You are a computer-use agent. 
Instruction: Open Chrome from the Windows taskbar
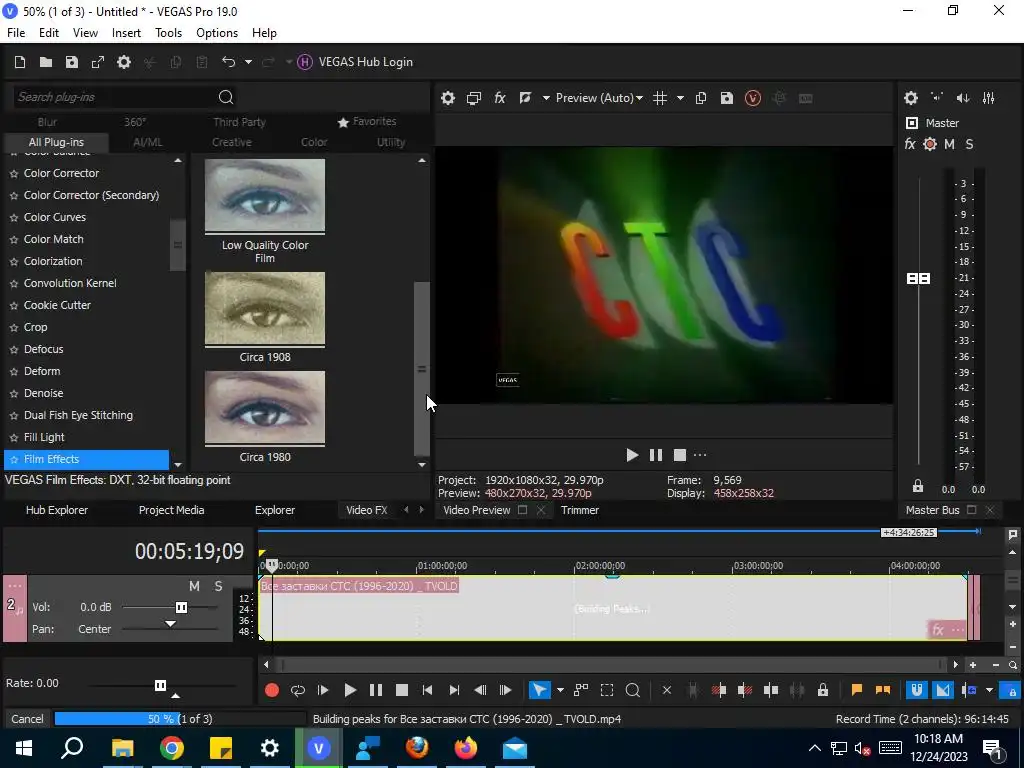[x=172, y=748]
